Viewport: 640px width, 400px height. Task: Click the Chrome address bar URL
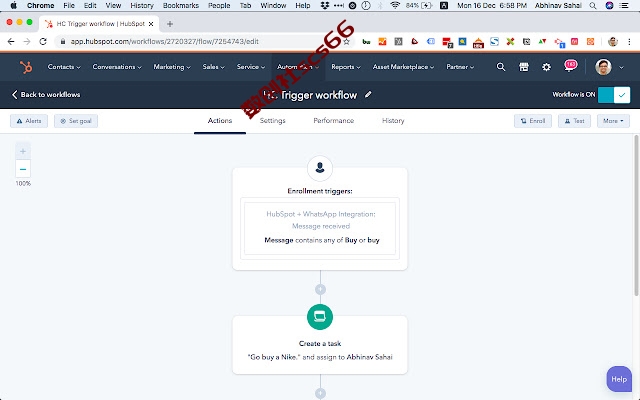(x=164, y=41)
